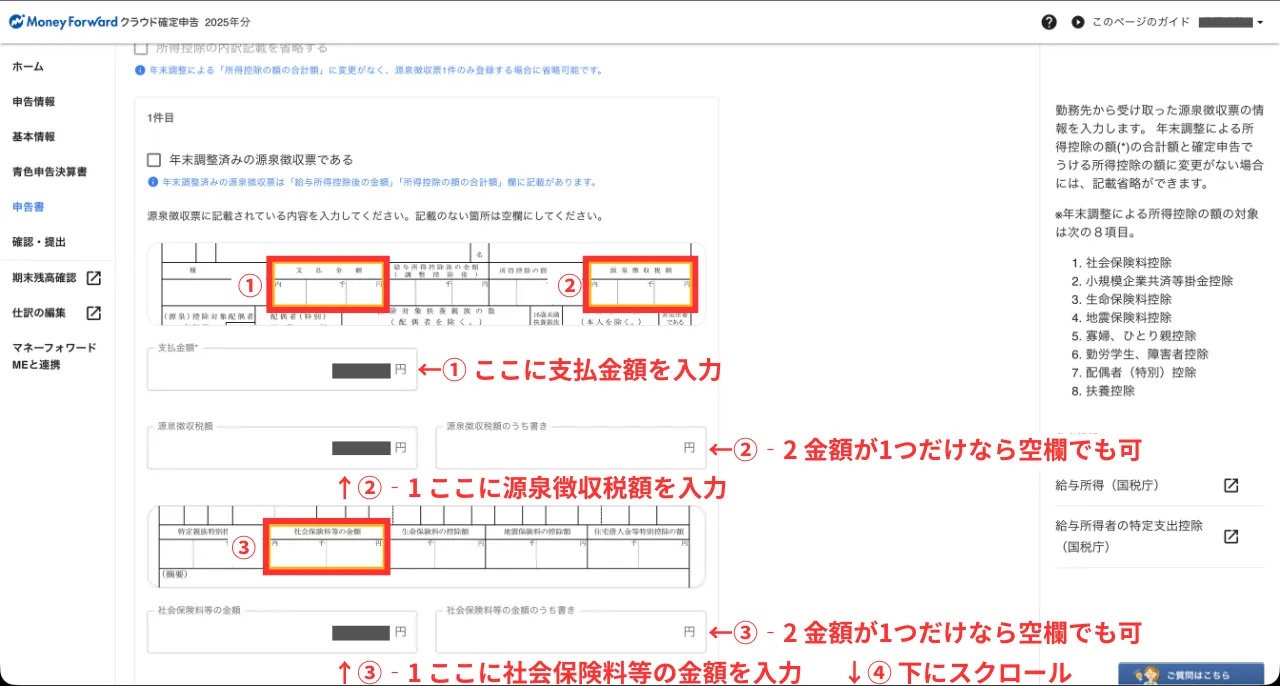Open external icon for 給与所得者の特定支出控除

(1231, 536)
